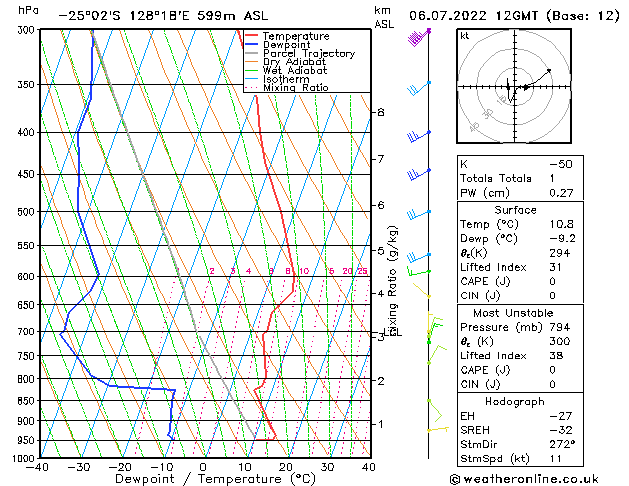Select the Surface Lifted Index value 31
This screenshot has height=486, width=629.
tap(556, 267)
